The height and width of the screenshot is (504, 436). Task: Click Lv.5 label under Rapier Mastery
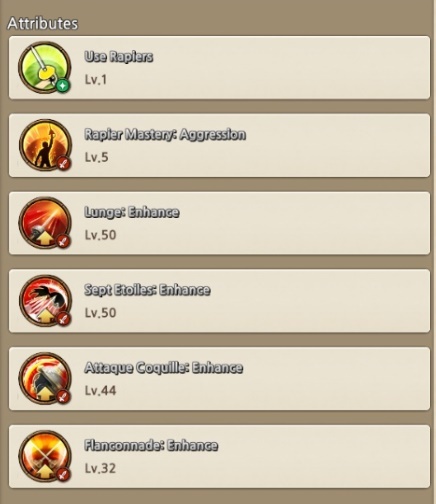(x=97, y=157)
